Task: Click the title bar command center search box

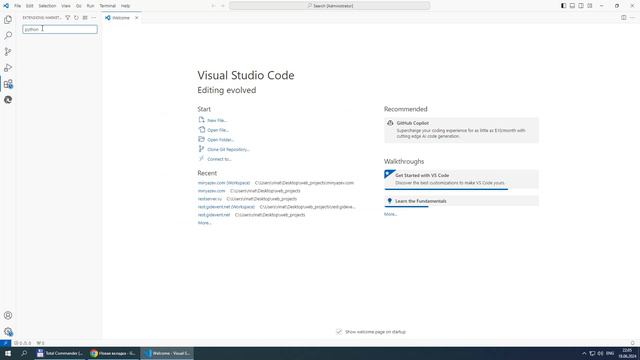Action: click(329, 6)
